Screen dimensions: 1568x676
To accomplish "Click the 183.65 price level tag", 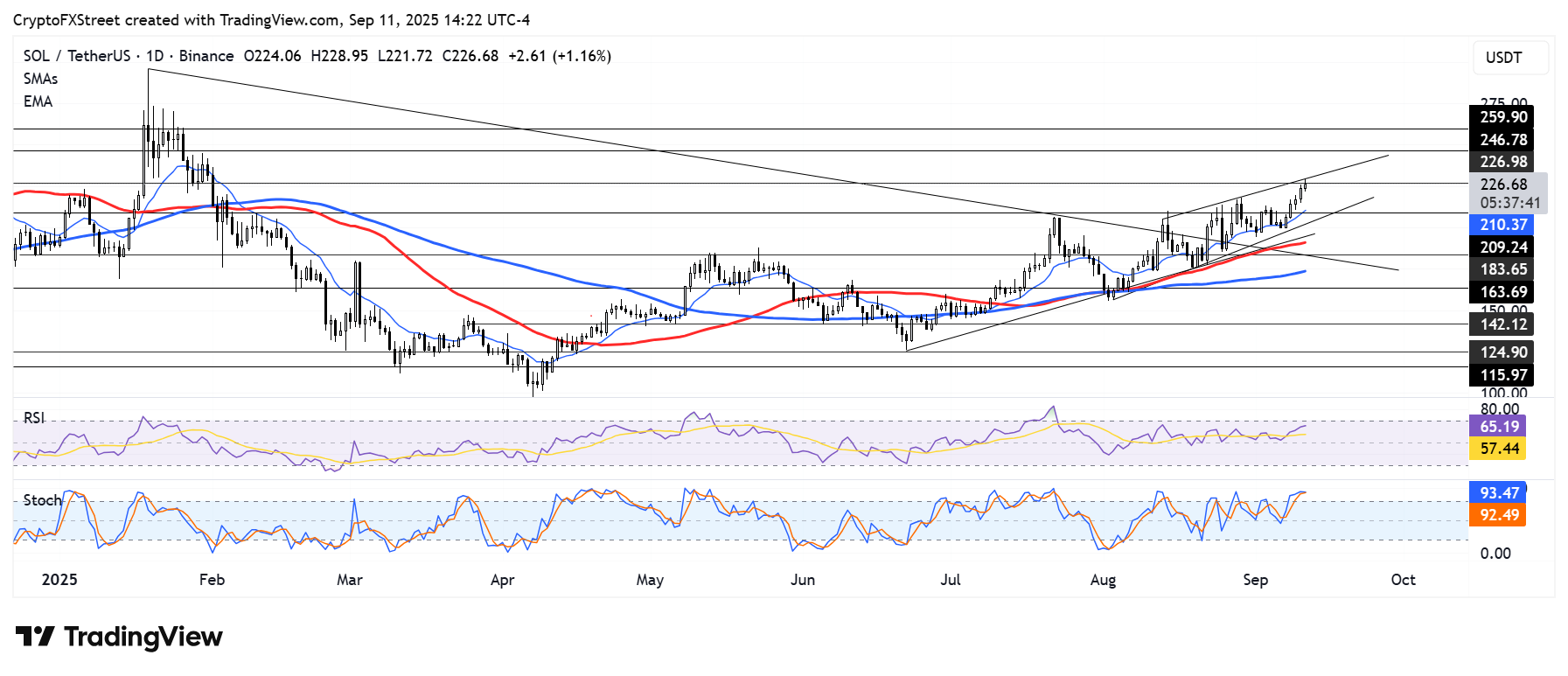I will pos(1502,269).
